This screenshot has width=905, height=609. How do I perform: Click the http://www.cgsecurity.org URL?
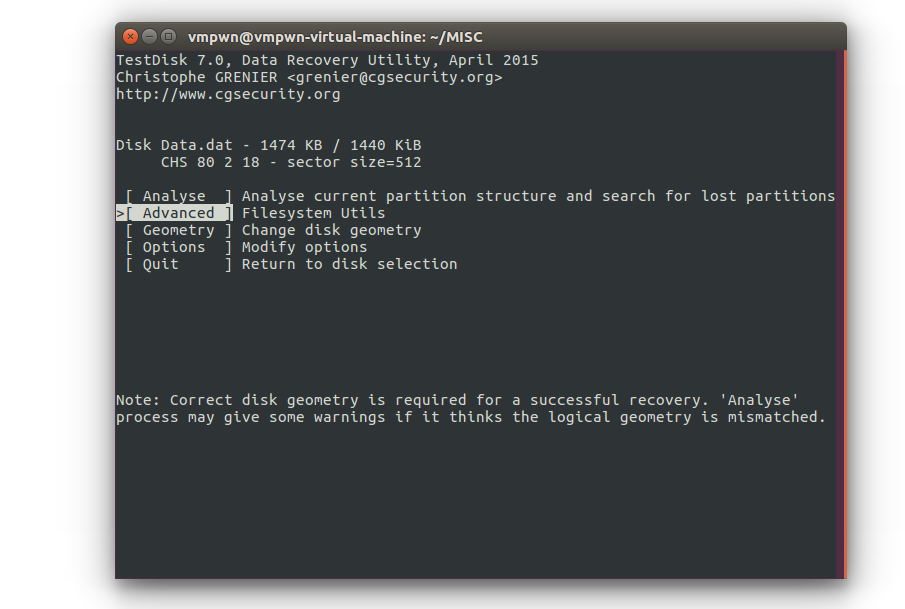(x=229, y=94)
